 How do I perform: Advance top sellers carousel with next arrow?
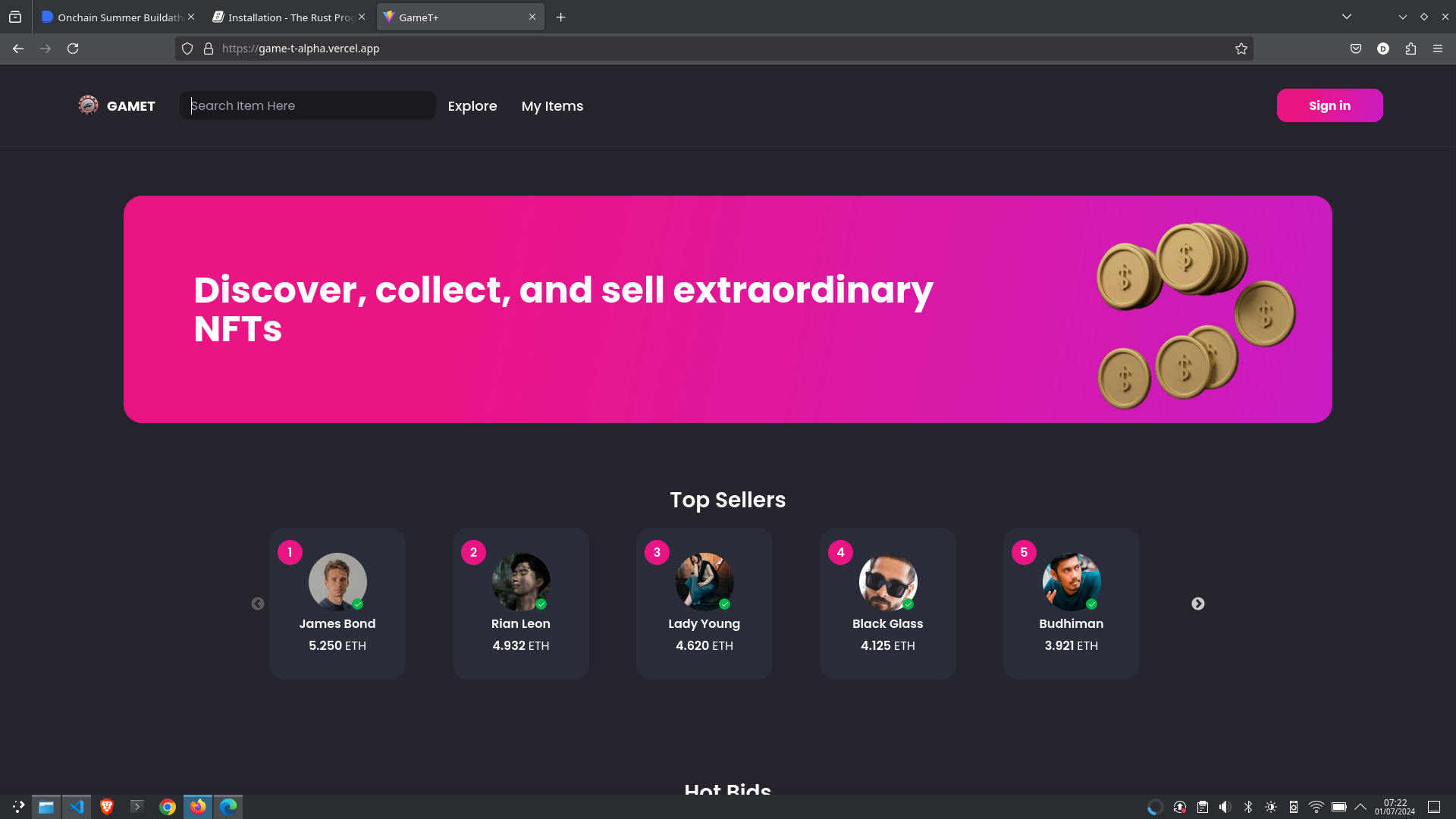coord(1197,604)
